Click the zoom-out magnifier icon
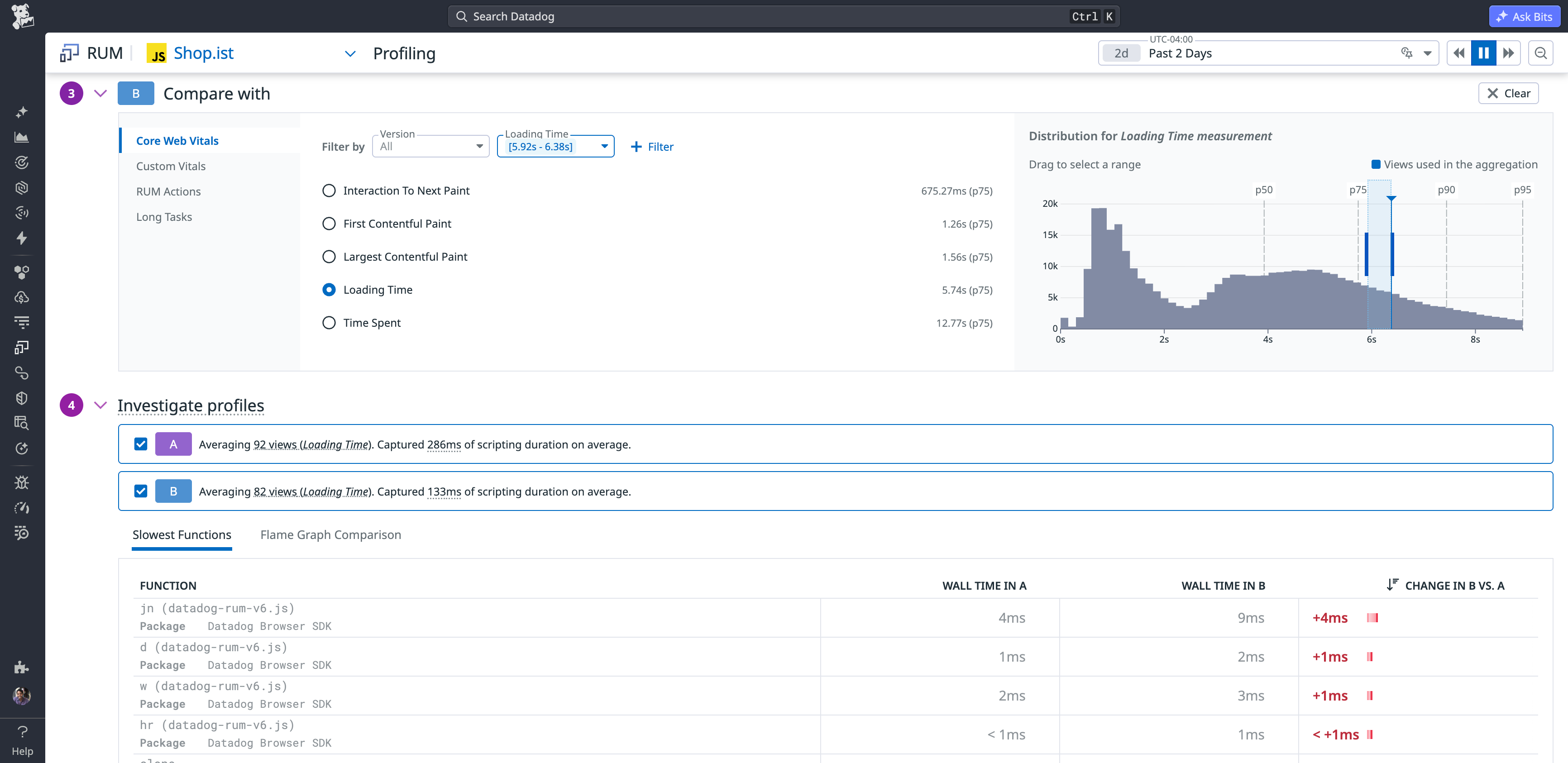 click(1540, 53)
